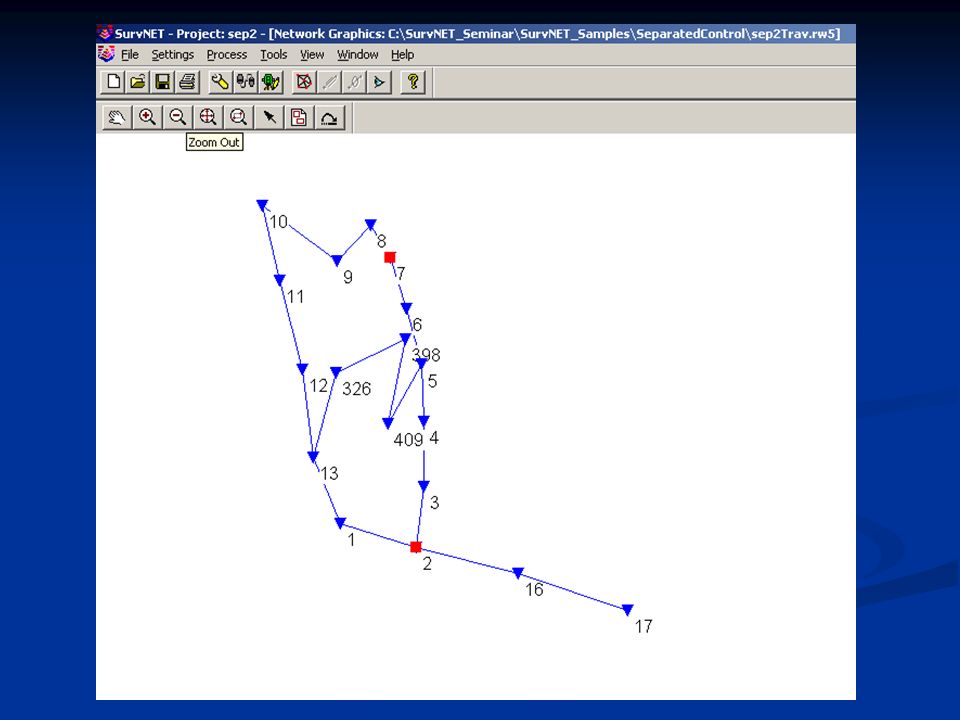Click the blue arrow graphics icon
This screenshot has height=720, width=960.
[379, 81]
